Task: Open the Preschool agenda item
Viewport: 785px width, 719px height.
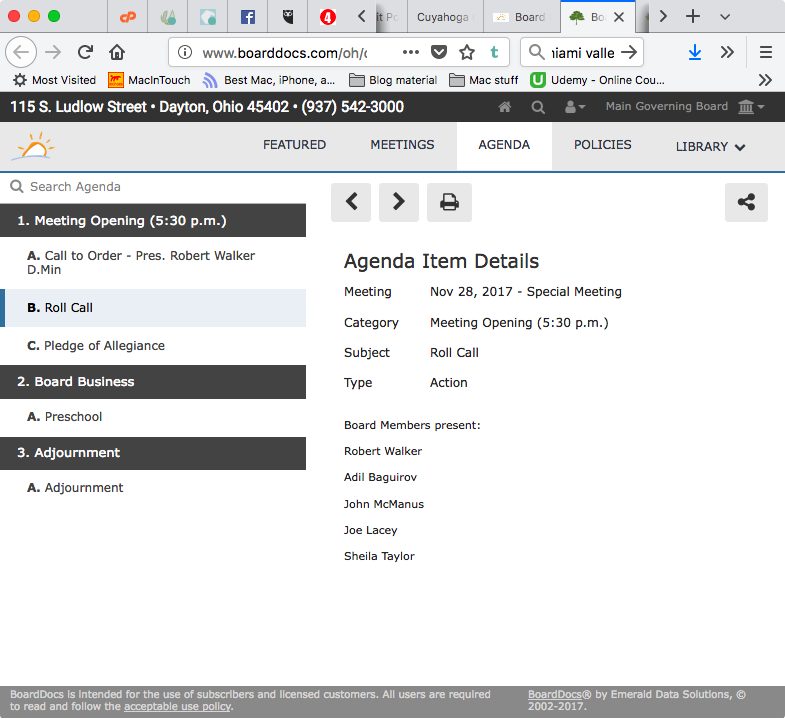Action: [x=73, y=417]
